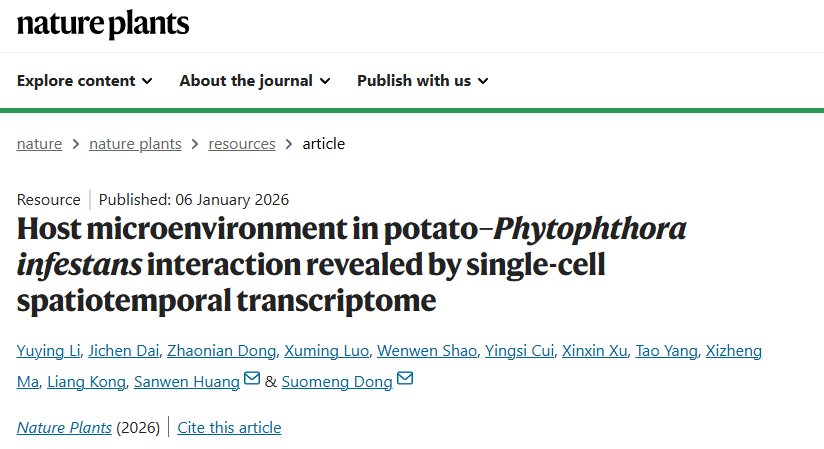Open the About the journal dropdown
This screenshot has width=824, height=449.
click(x=255, y=81)
